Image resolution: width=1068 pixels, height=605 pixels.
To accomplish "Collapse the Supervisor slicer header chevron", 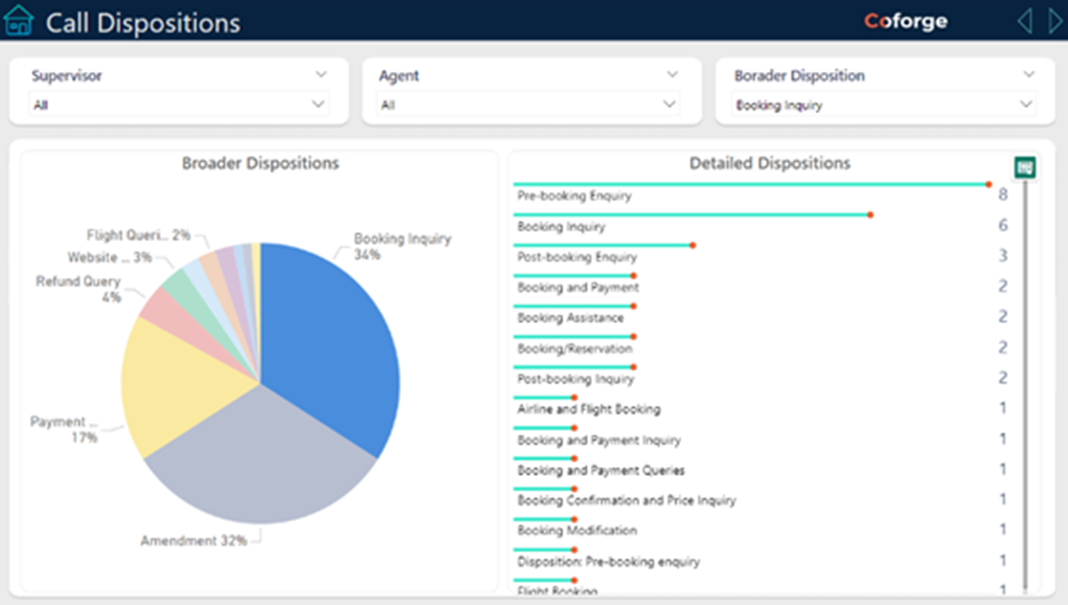I will click(321, 74).
